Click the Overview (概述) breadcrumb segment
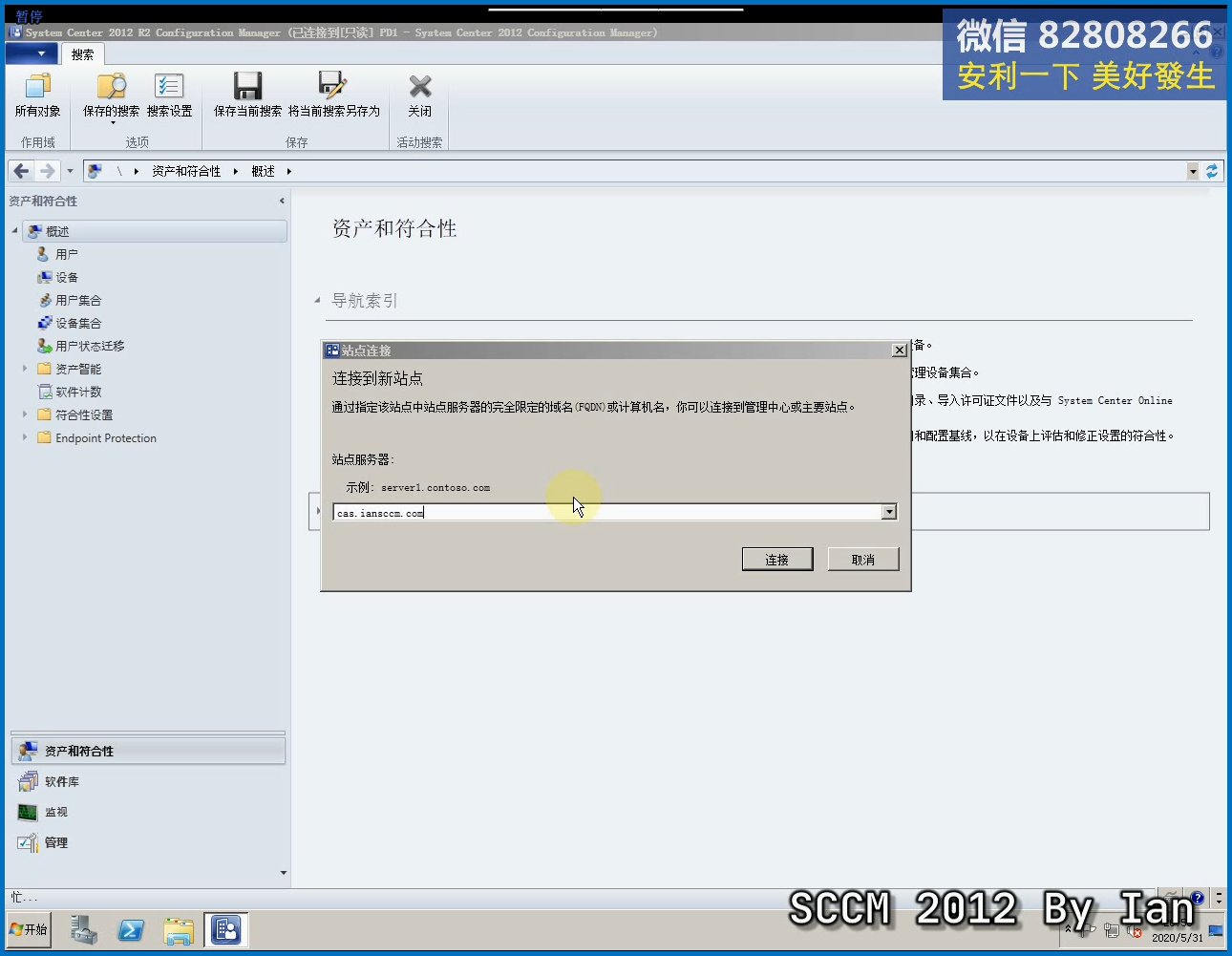 tap(263, 171)
